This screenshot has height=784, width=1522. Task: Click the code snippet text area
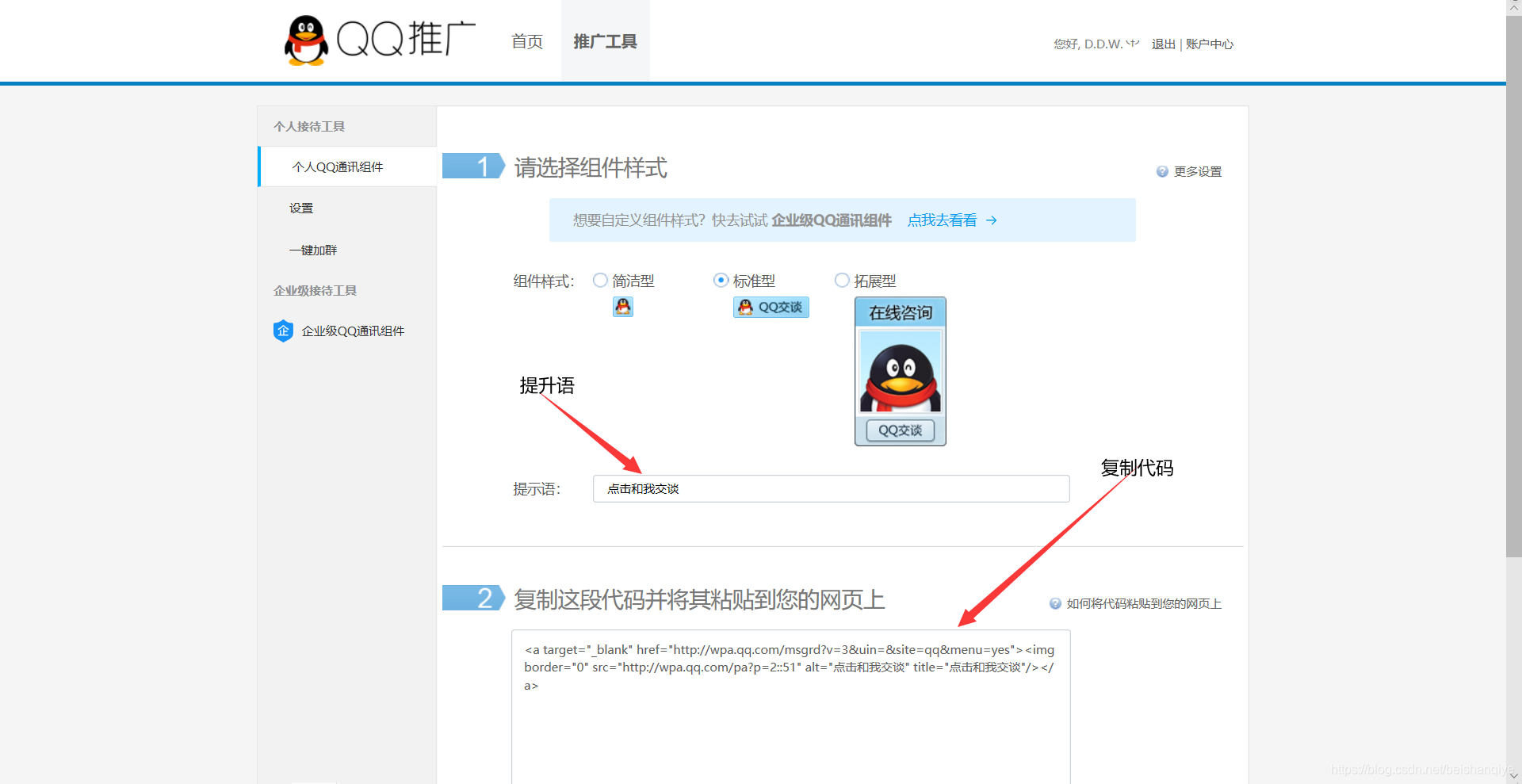[x=791, y=706]
